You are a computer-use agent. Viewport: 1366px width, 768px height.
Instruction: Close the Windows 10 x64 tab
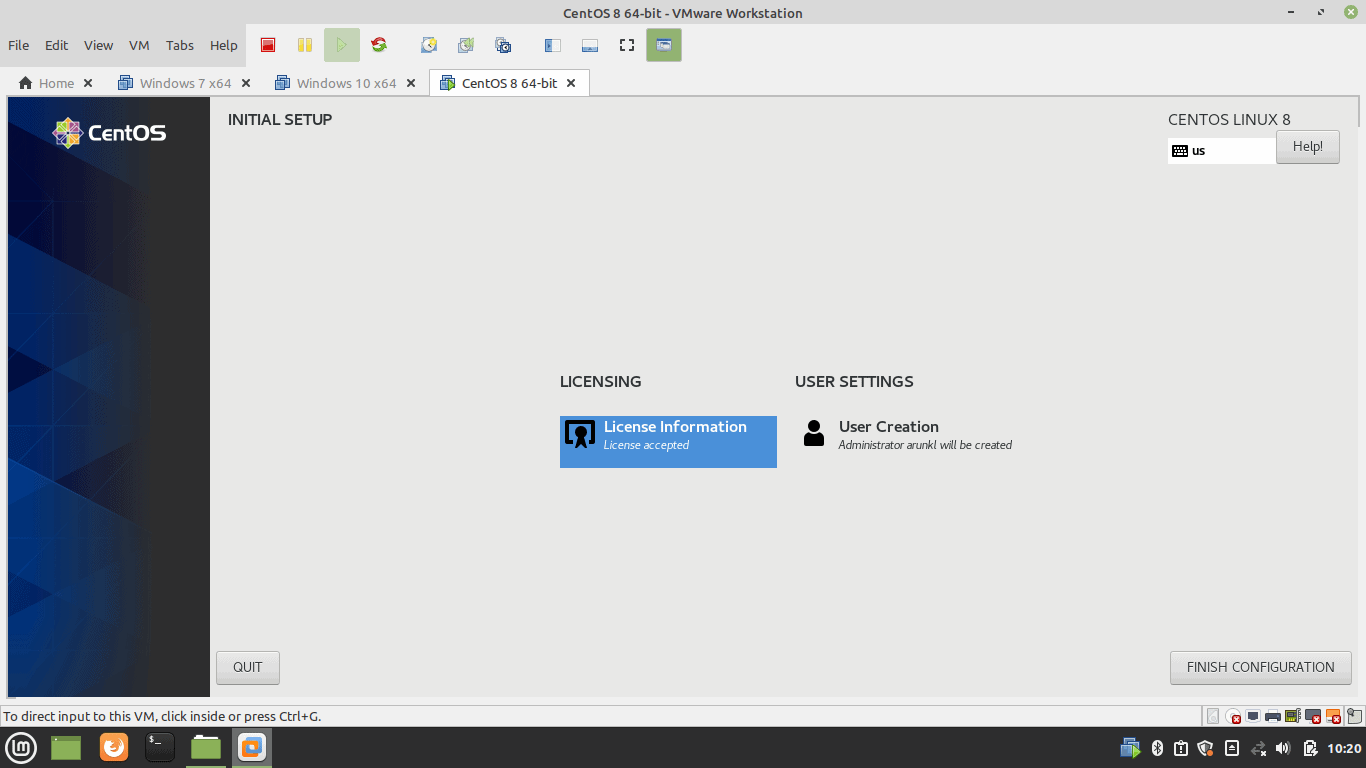coord(411,83)
